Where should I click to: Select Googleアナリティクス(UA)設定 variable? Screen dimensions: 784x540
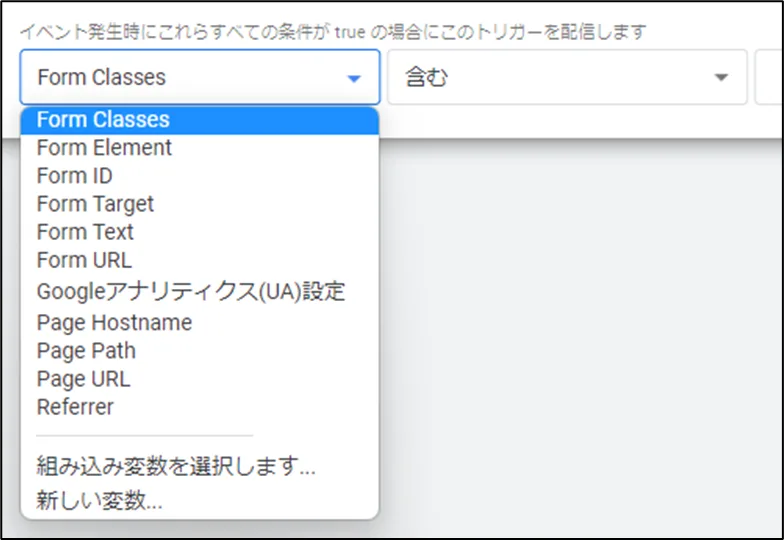(x=190, y=292)
